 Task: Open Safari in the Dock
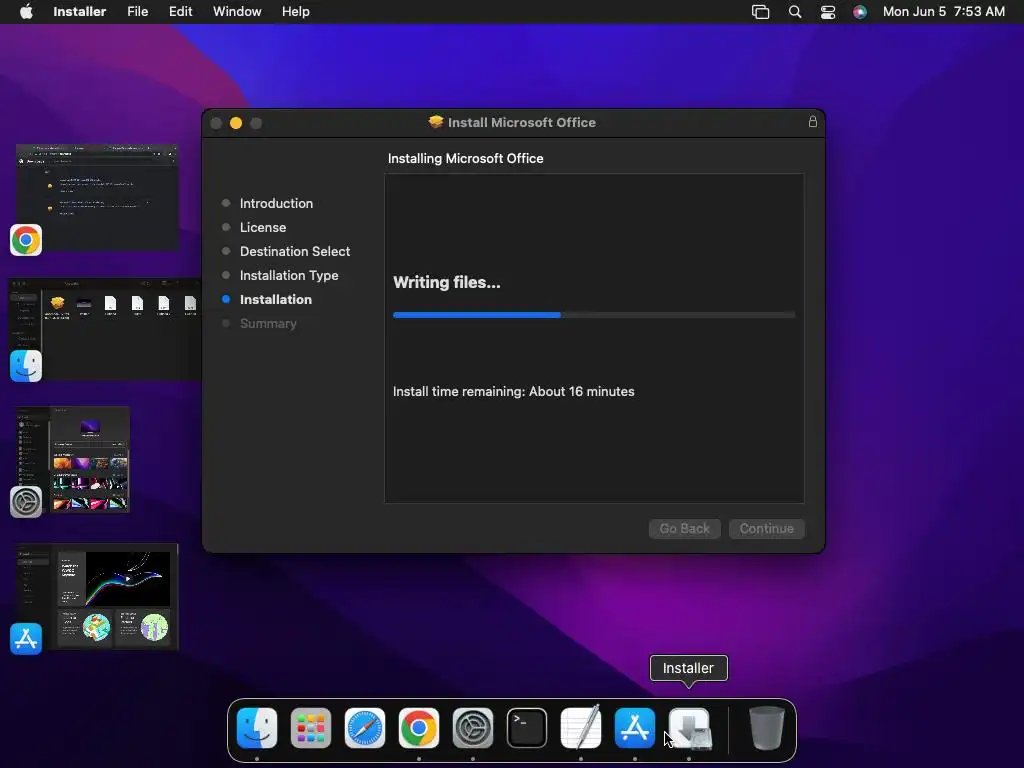[x=365, y=728]
